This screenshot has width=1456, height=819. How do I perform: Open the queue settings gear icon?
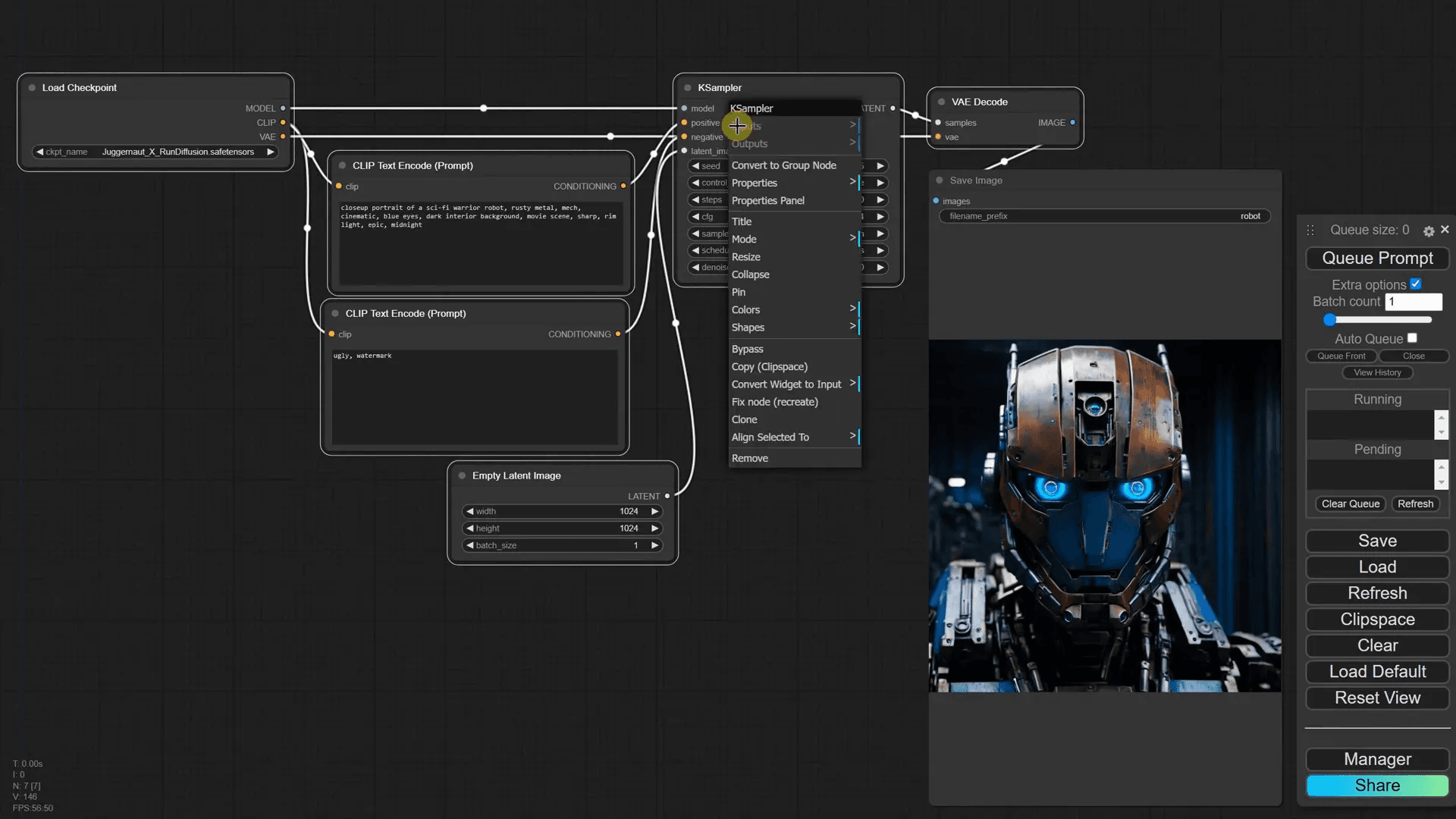(1429, 231)
